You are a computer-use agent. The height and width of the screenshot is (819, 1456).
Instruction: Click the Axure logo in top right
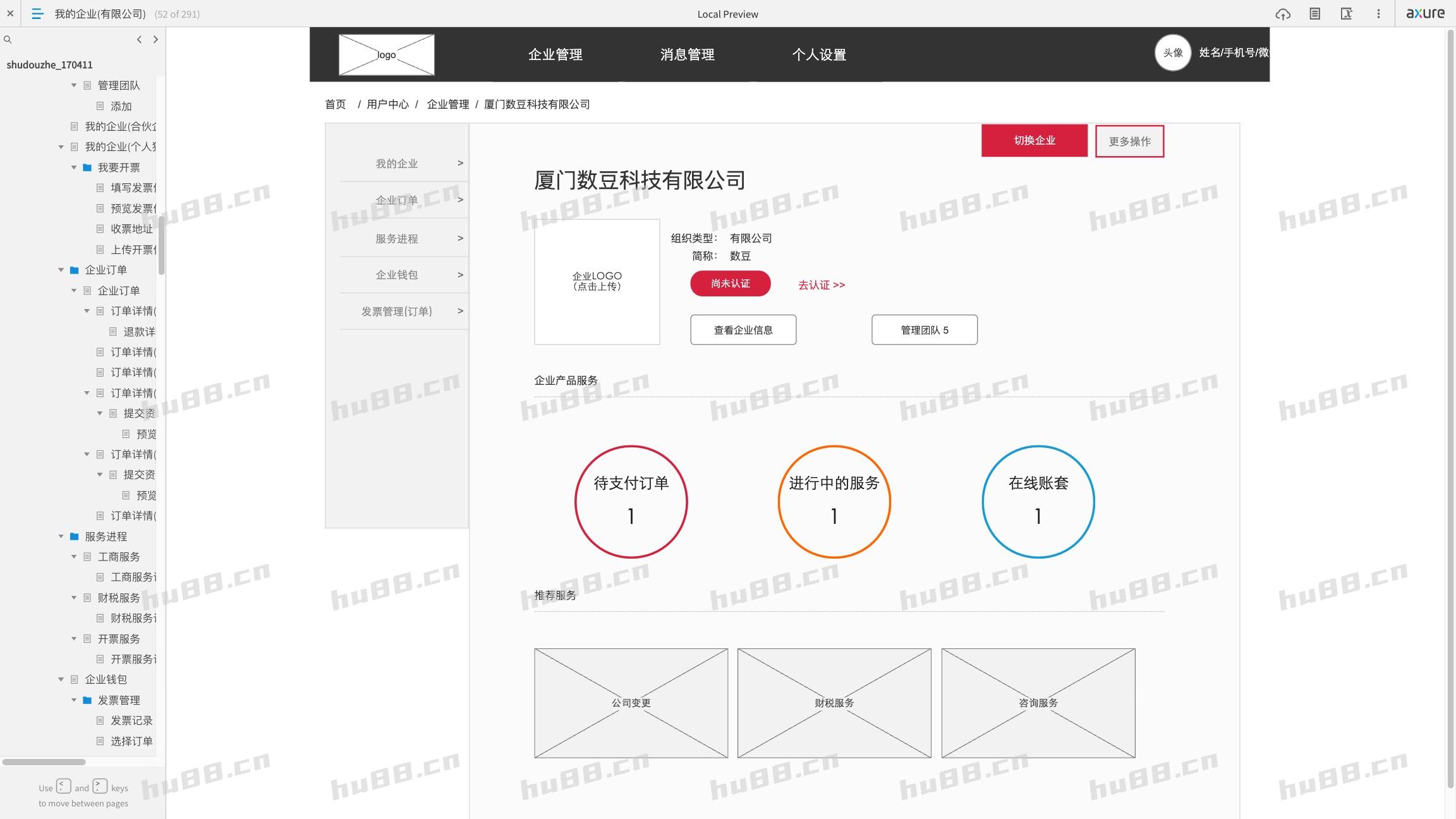(x=1424, y=13)
